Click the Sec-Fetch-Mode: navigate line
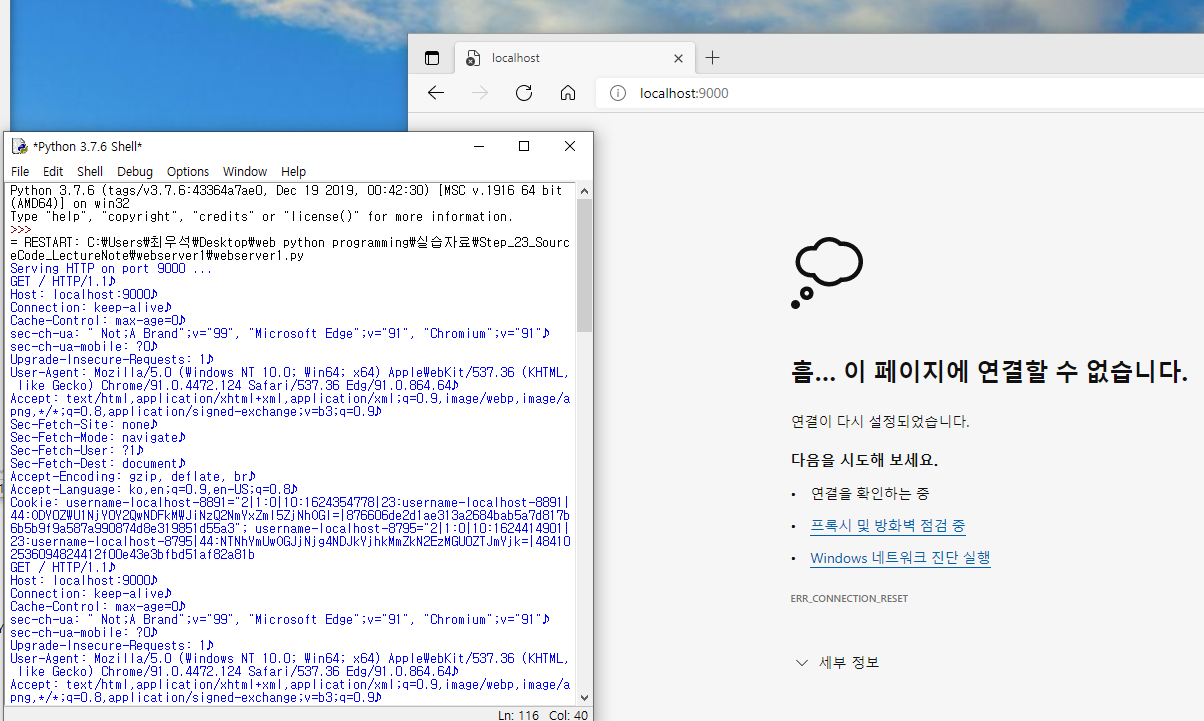This screenshot has width=1204, height=721. 98,438
